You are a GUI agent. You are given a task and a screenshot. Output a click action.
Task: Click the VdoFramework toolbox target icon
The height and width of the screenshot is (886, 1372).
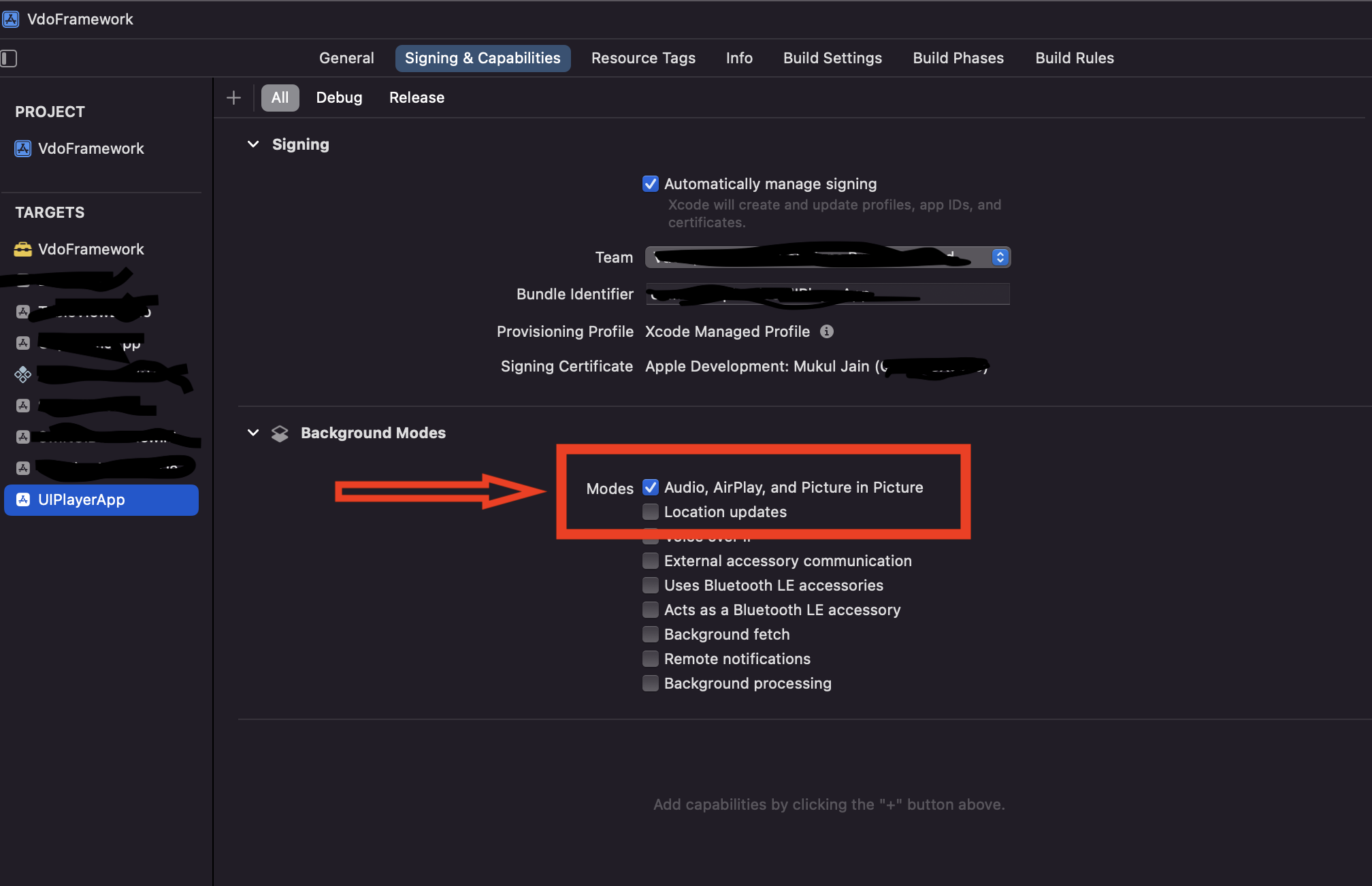23,249
